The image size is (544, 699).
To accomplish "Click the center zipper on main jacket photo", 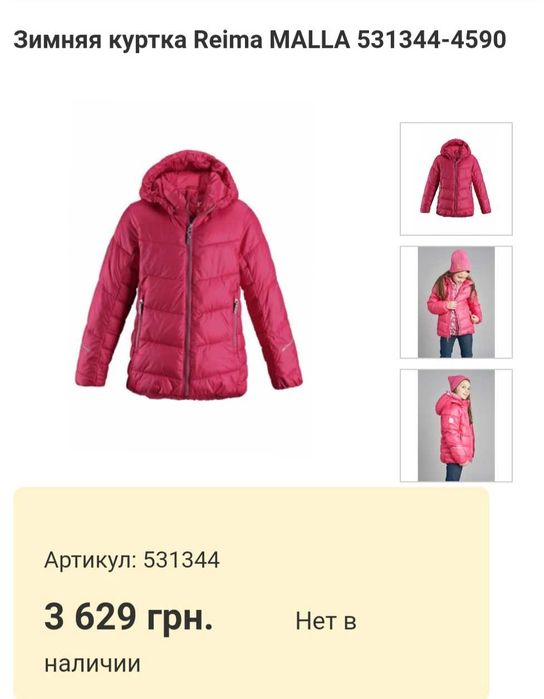I will click(x=188, y=308).
